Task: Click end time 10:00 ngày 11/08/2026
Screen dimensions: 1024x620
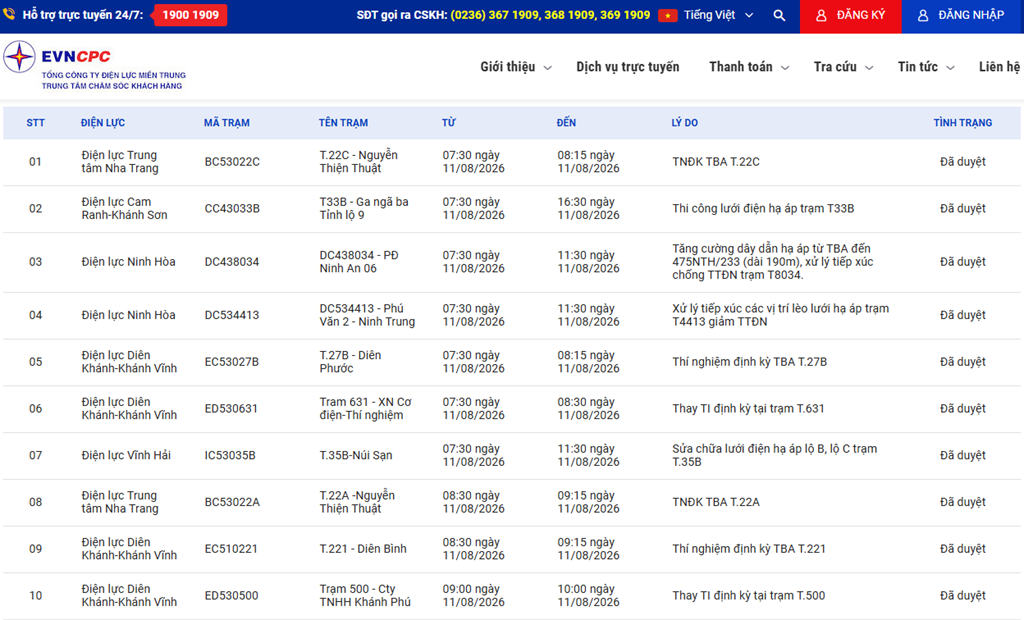Action: pos(588,596)
